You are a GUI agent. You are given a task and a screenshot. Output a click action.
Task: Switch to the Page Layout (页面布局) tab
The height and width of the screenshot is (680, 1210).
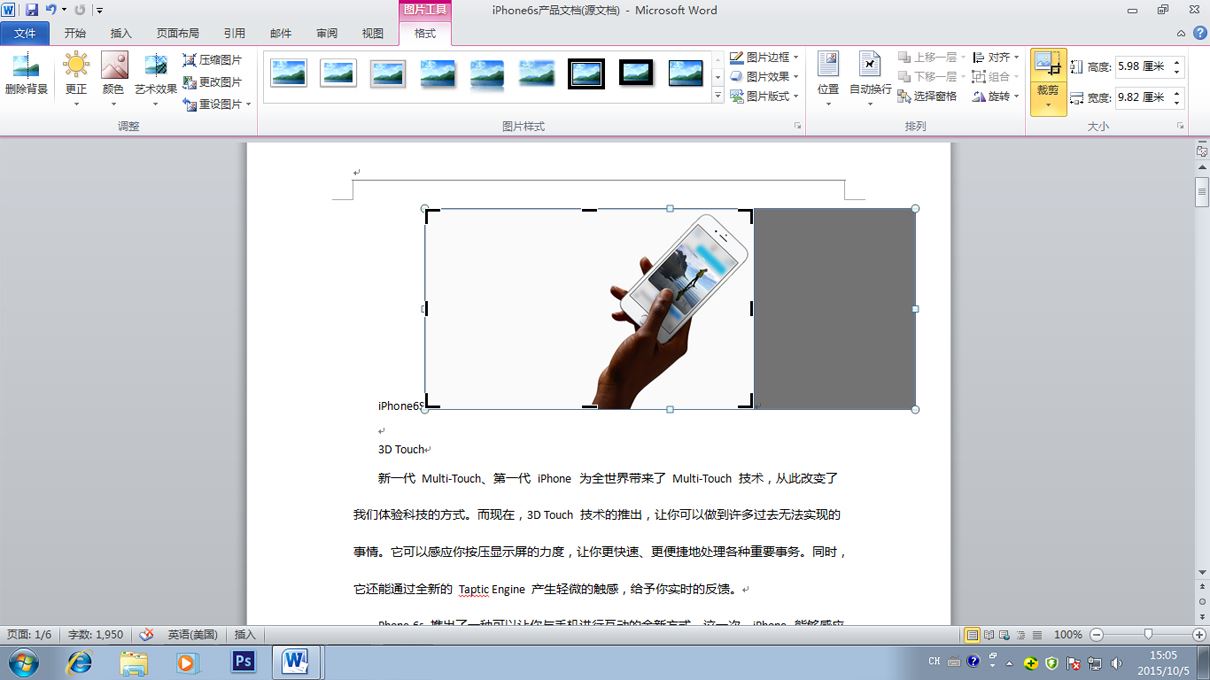click(177, 33)
